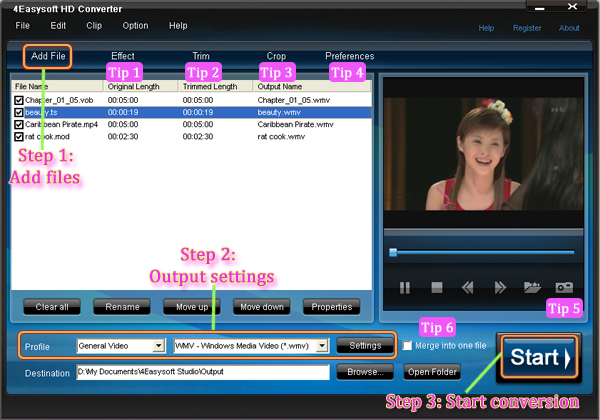
Task: Uncheck the beauty.ts file checkbox
Action: pos(18,112)
